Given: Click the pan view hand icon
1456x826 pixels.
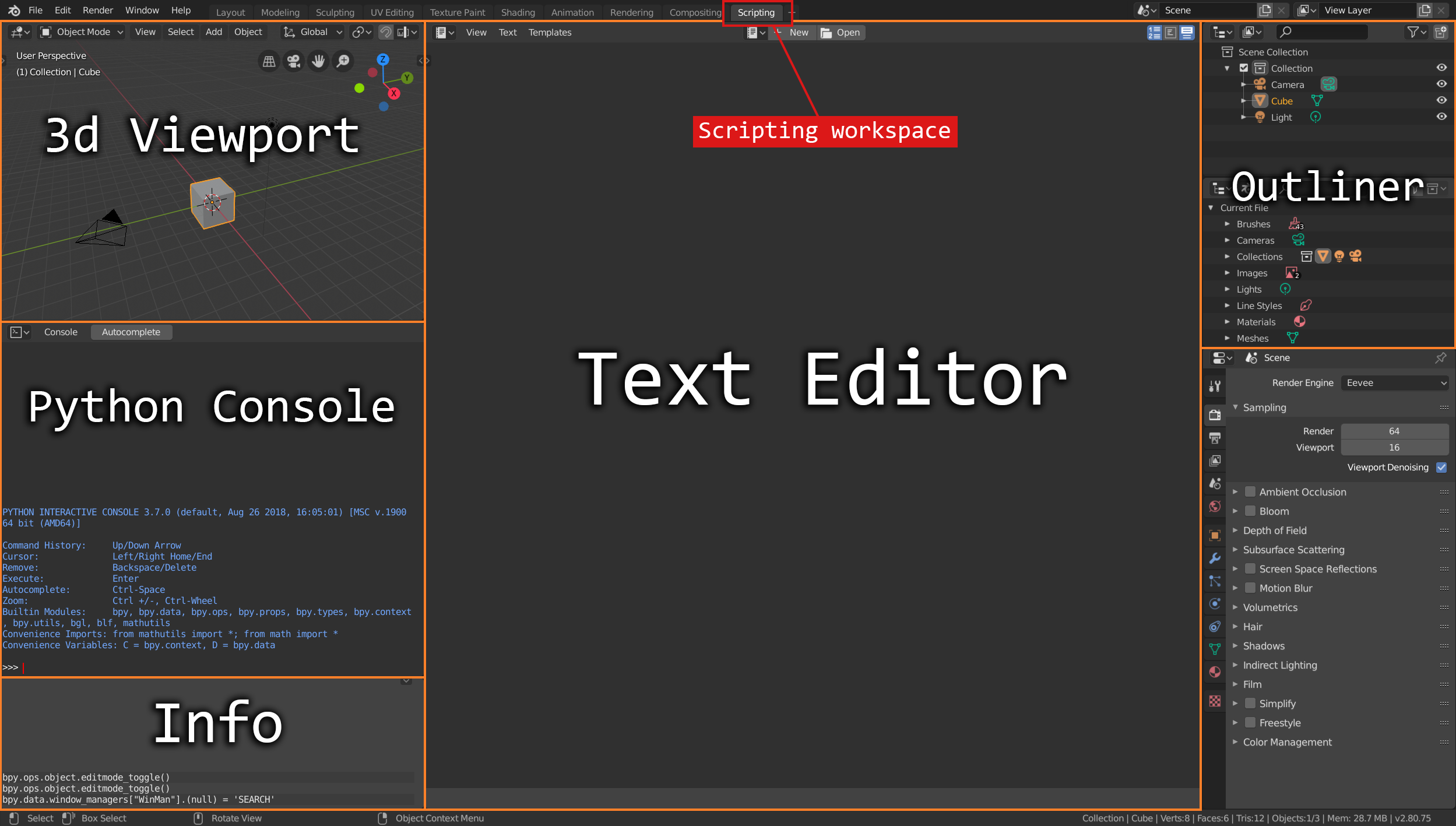Looking at the screenshot, I should pyautogui.click(x=318, y=61).
